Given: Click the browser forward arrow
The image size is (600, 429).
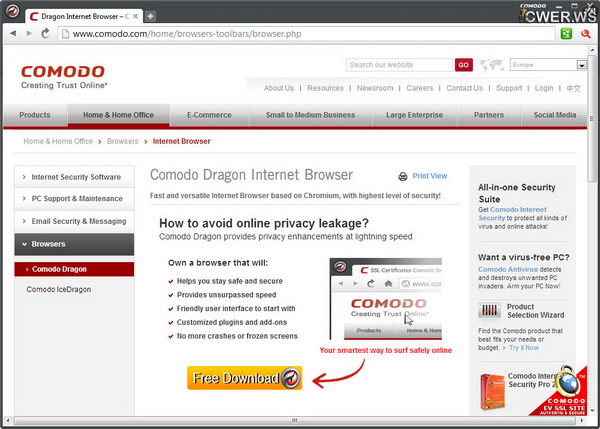Looking at the screenshot, I should click(29, 33).
